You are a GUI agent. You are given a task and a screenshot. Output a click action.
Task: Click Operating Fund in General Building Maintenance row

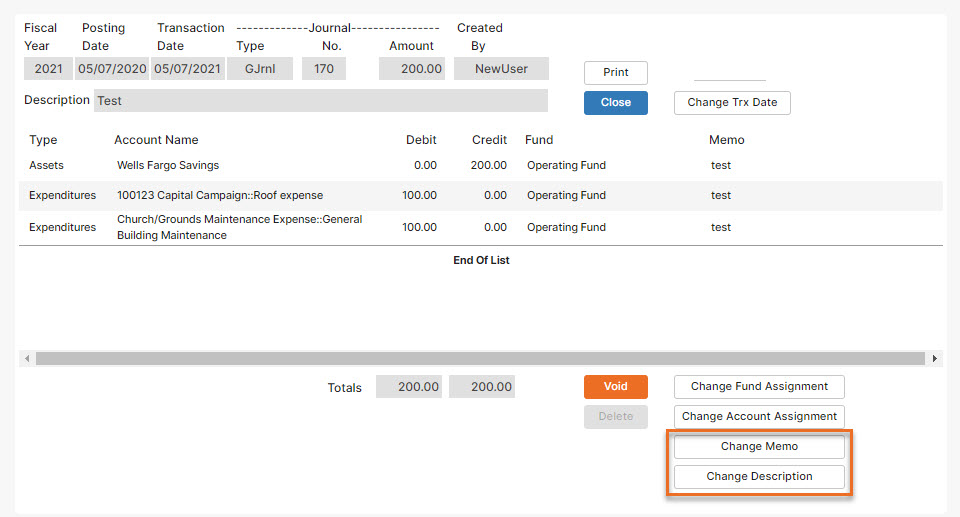click(x=566, y=227)
